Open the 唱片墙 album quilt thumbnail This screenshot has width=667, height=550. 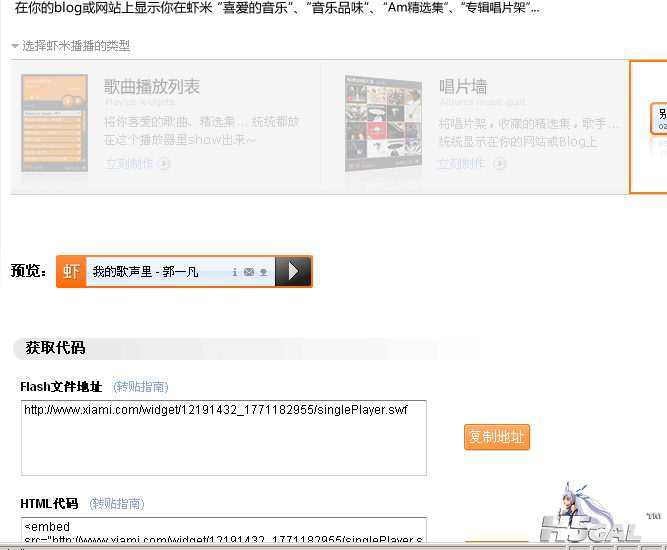pos(383,124)
